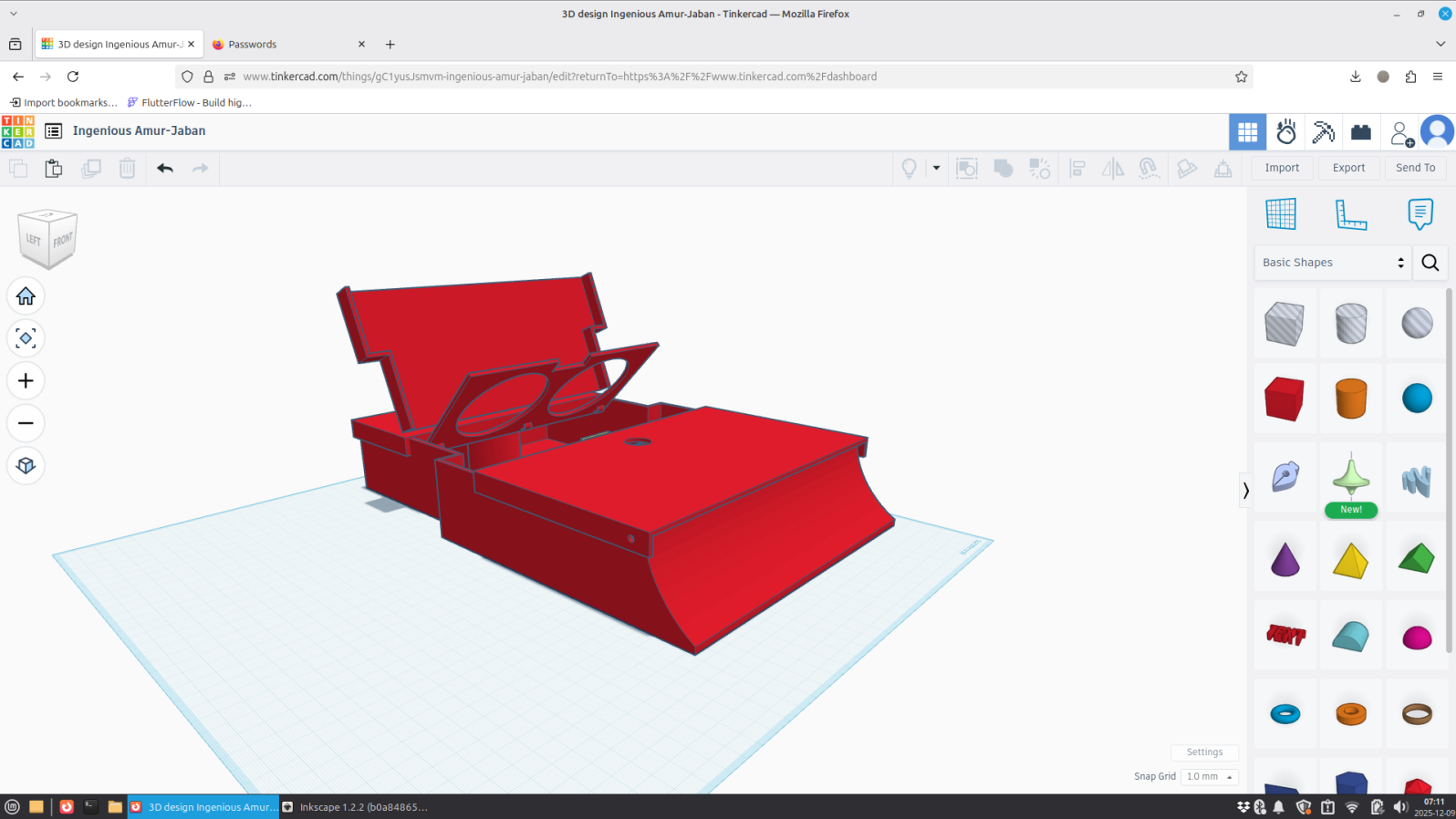Open the Basic Shapes dropdown
The image size is (1456, 819).
coord(1332,263)
